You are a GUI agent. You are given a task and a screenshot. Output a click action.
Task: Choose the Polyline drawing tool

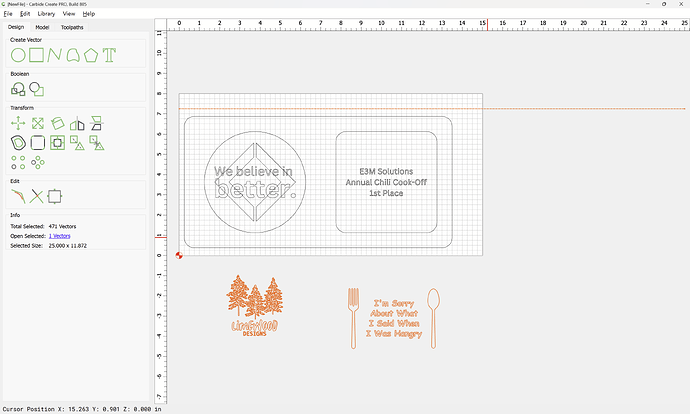click(55, 55)
